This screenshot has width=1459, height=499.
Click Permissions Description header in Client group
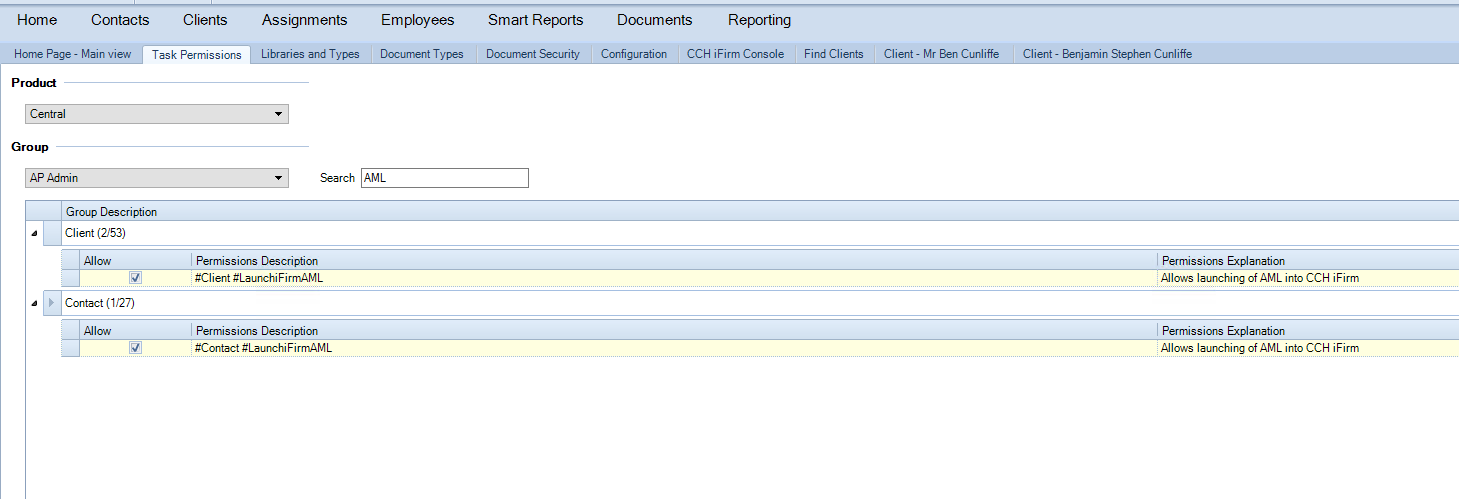674,261
